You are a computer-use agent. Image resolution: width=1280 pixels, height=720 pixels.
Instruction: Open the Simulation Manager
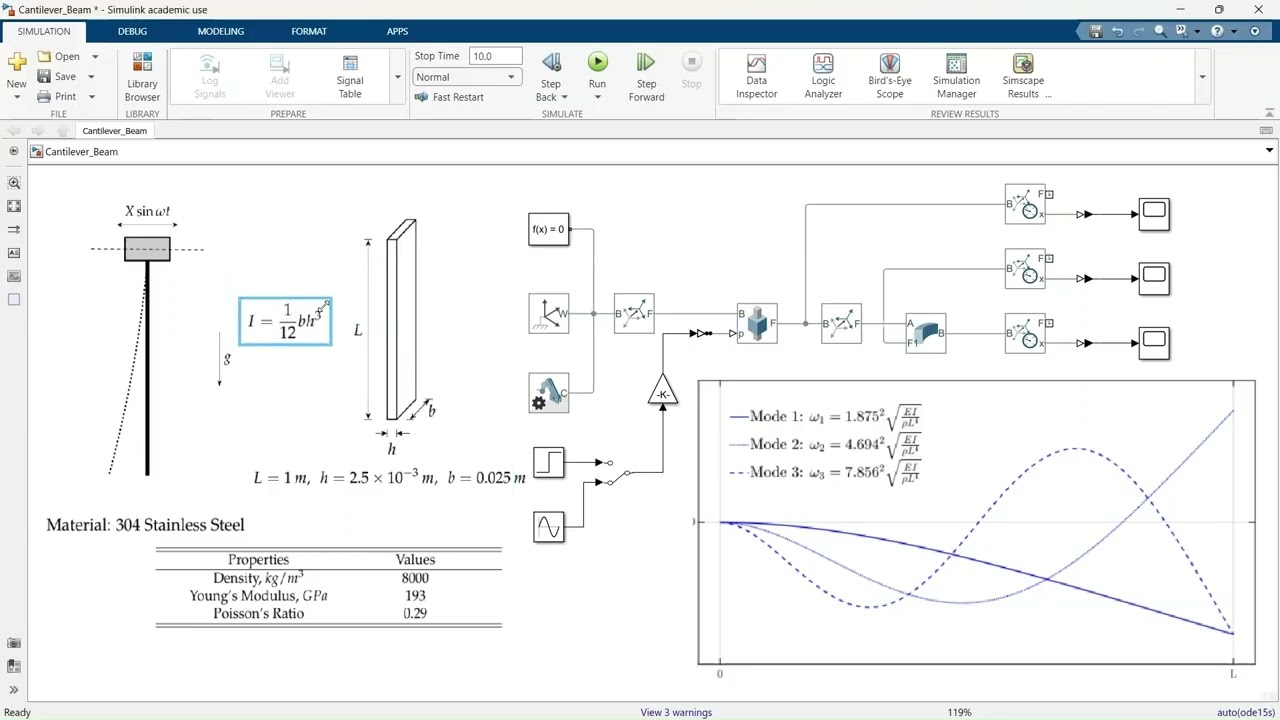(x=956, y=77)
